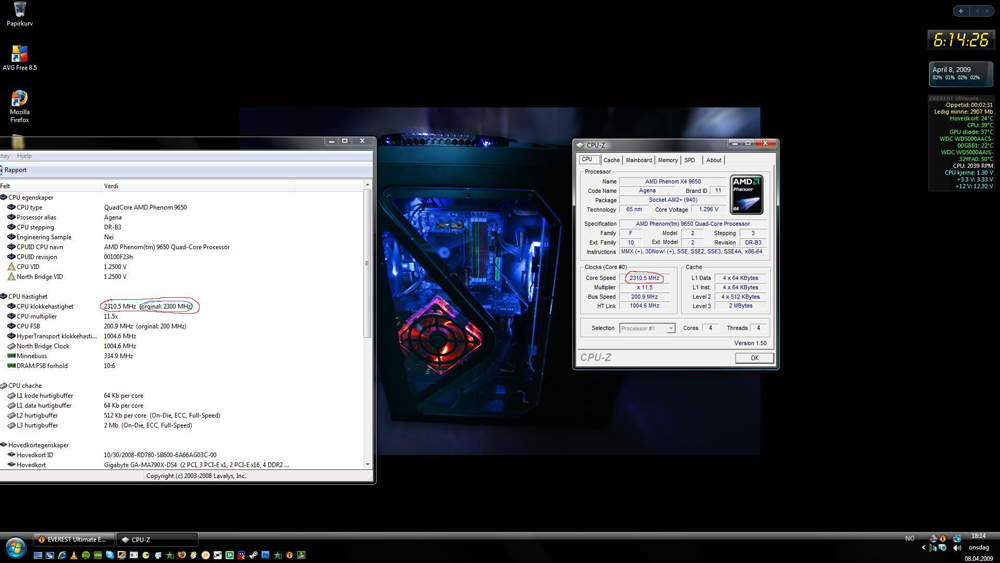Select the North Bridge Clock row

tap(182, 346)
